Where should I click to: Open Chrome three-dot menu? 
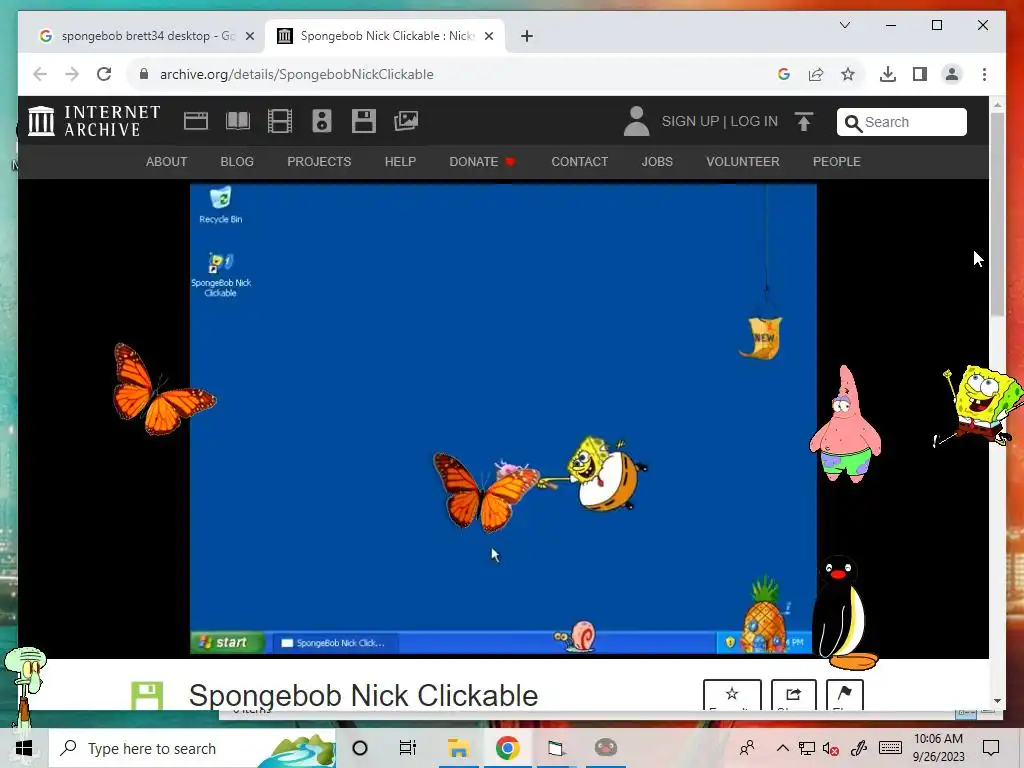(x=984, y=74)
